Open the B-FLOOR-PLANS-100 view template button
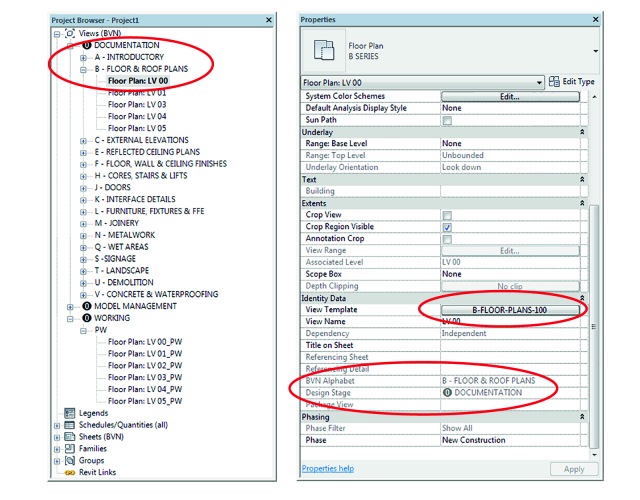This screenshot has height=500, width=640. click(x=510, y=310)
